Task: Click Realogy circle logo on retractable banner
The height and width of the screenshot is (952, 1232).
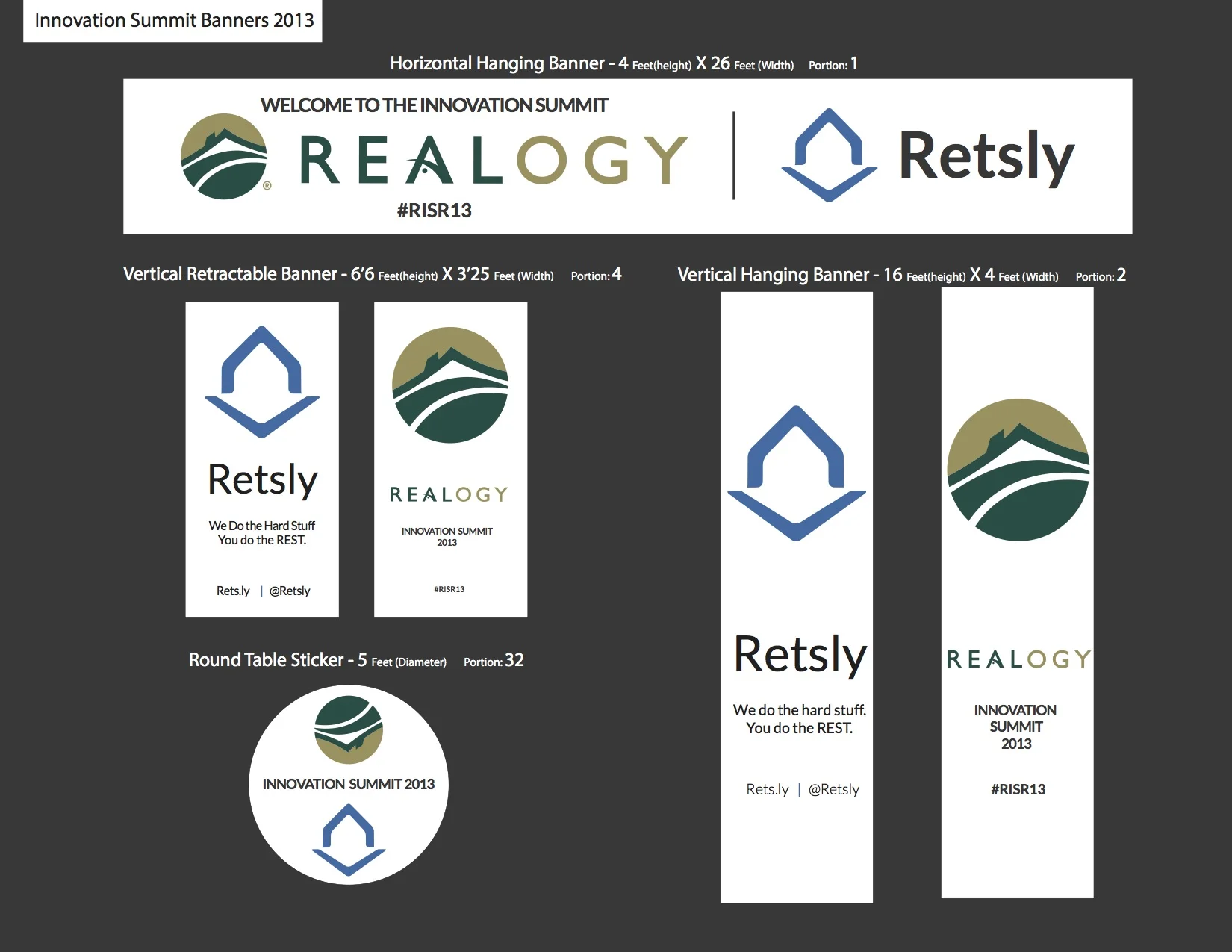Action: click(450, 385)
